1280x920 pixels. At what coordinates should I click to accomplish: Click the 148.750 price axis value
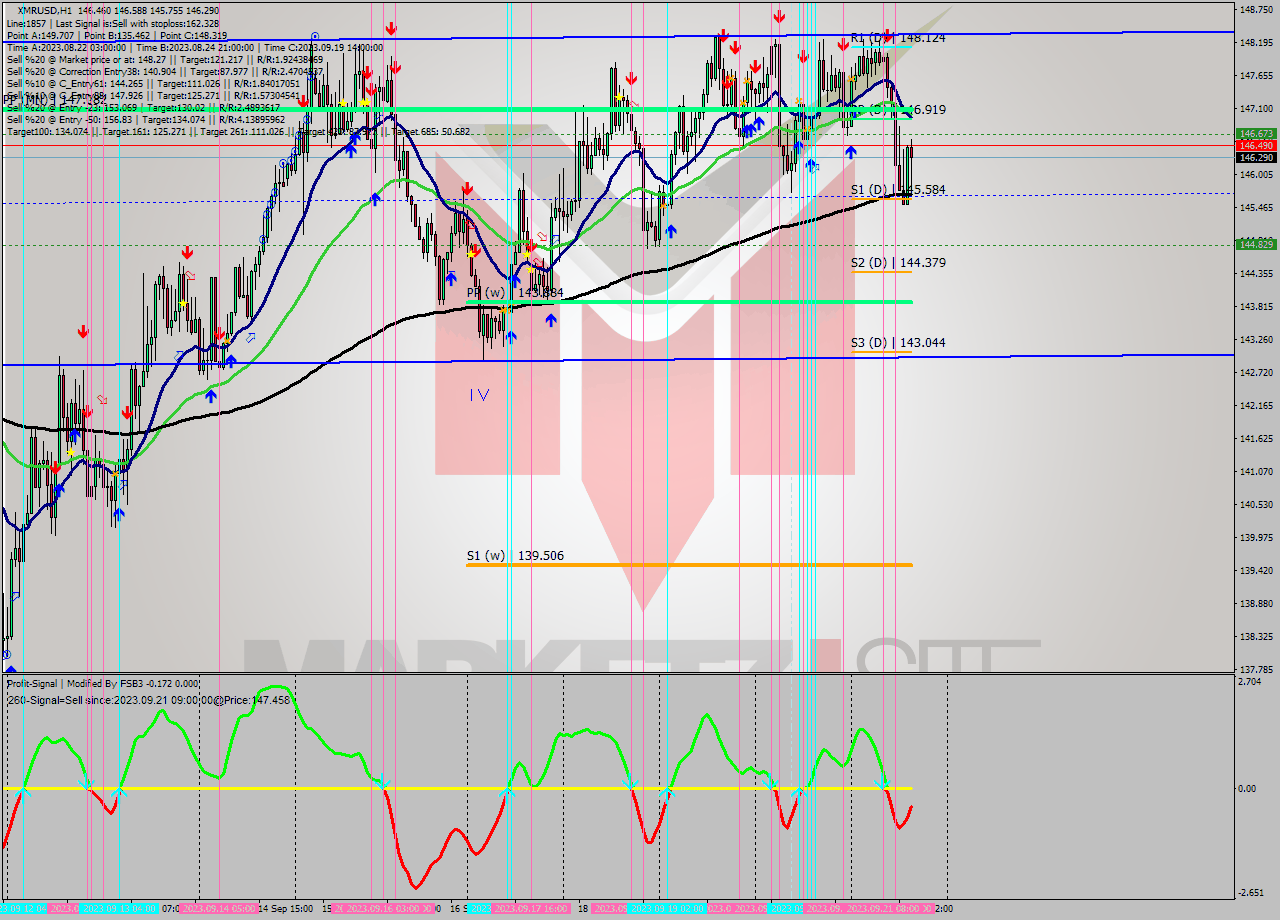point(1255,10)
